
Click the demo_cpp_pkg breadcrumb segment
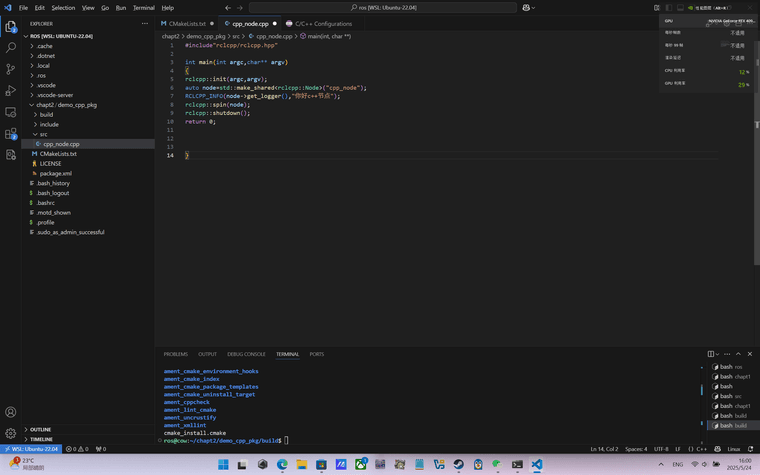(x=206, y=36)
